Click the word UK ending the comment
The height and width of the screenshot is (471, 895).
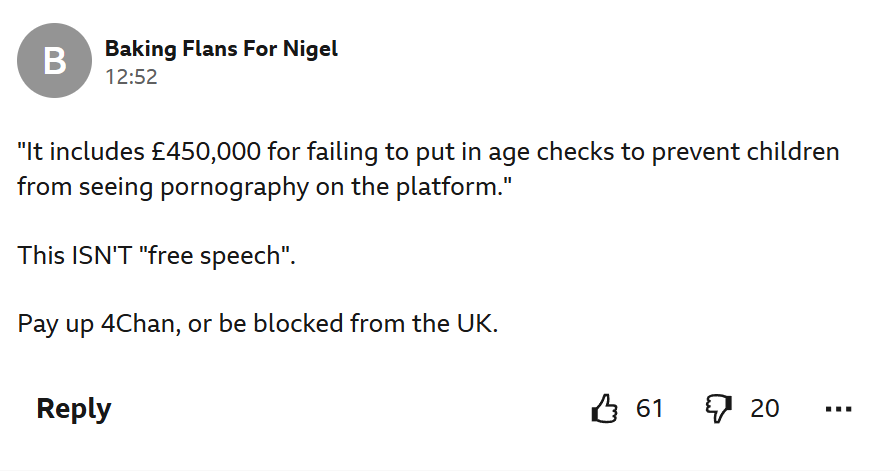[x=474, y=324]
